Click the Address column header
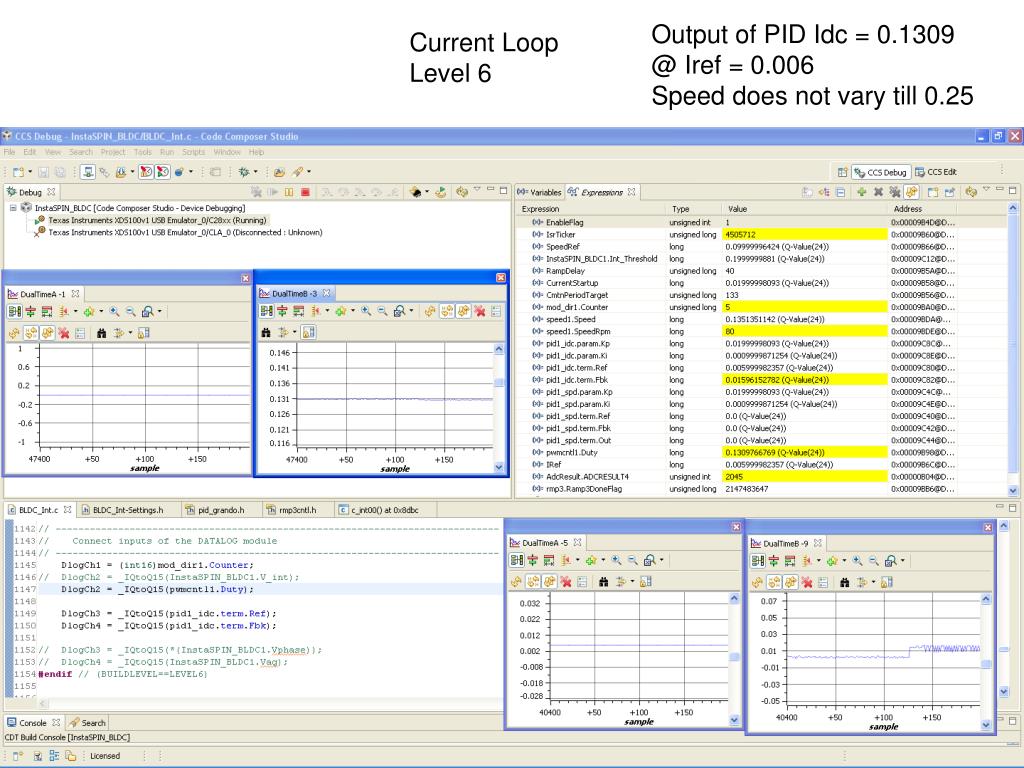 922,209
